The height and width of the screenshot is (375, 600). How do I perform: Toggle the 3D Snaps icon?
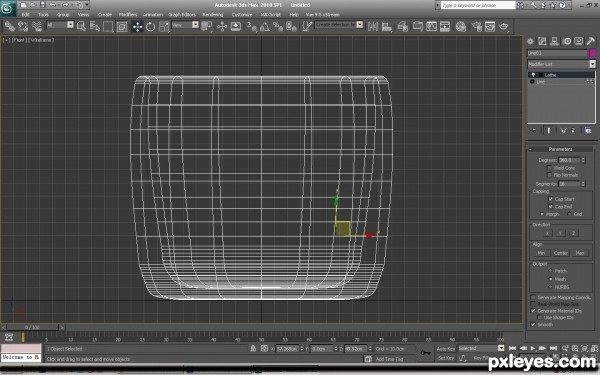252,26
